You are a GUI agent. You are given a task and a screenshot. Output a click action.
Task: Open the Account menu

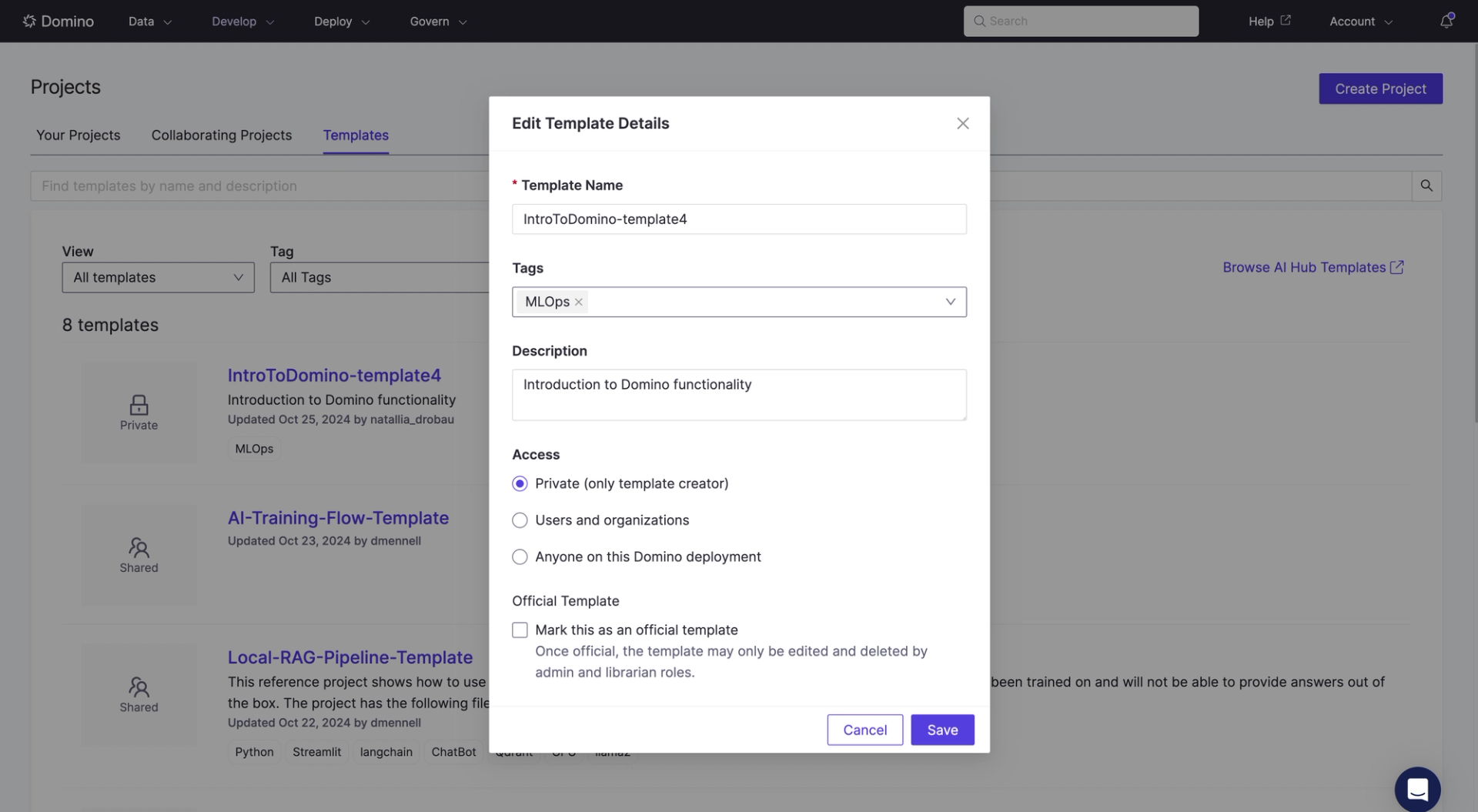tap(1361, 22)
